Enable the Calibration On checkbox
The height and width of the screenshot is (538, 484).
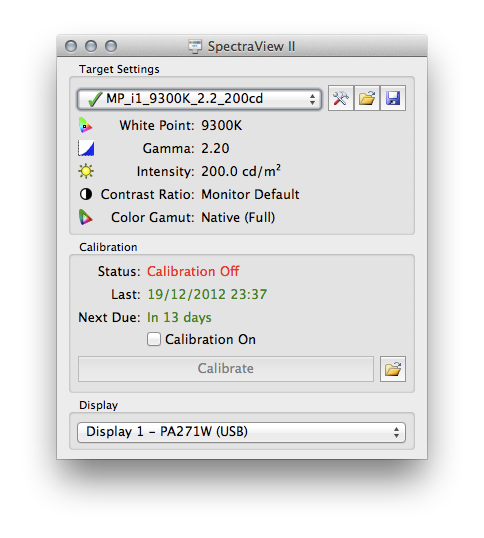tap(154, 339)
